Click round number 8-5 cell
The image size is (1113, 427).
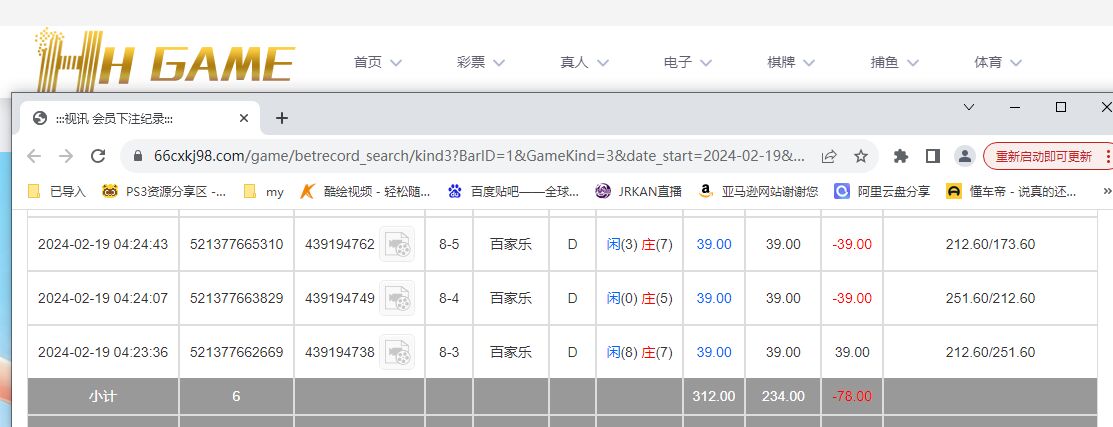point(449,244)
